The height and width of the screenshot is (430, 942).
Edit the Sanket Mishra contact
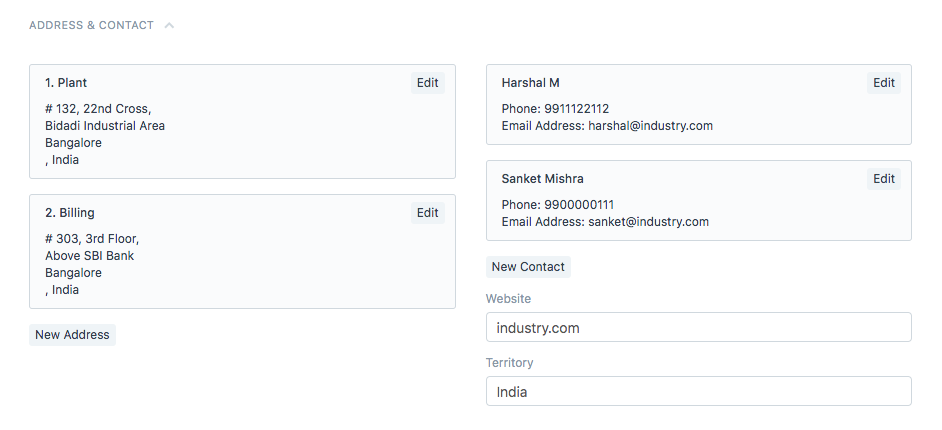884,179
